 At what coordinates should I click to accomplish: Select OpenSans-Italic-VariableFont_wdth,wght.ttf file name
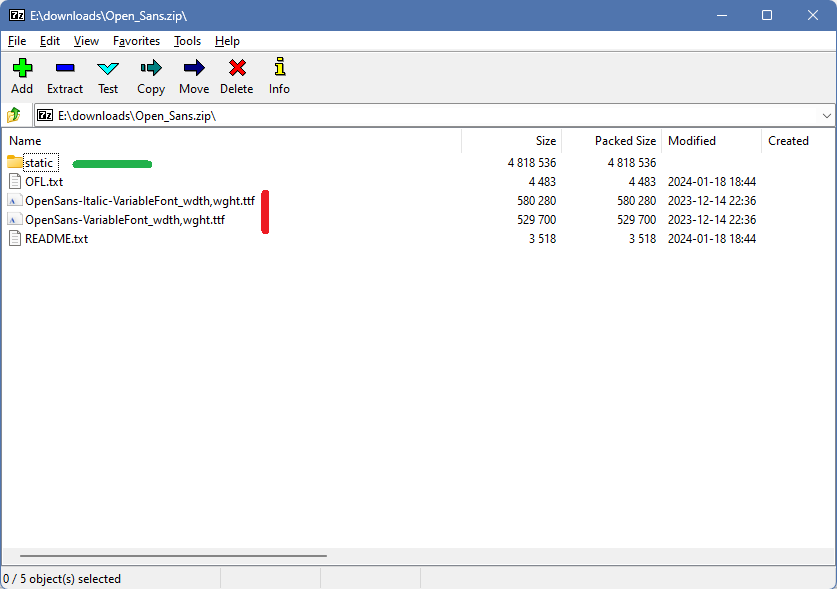(x=140, y=201)
